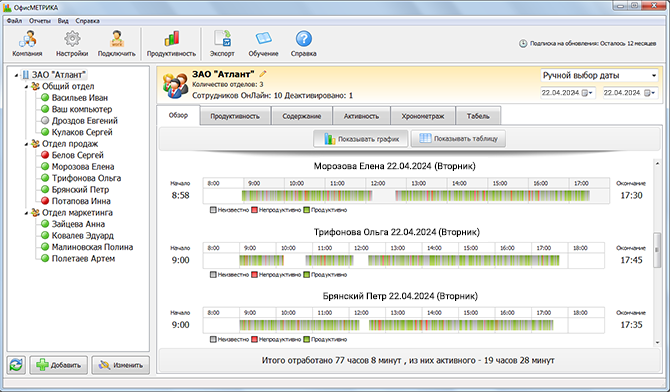Click the Подключить toolbar icon

click(x=117, y=39)
